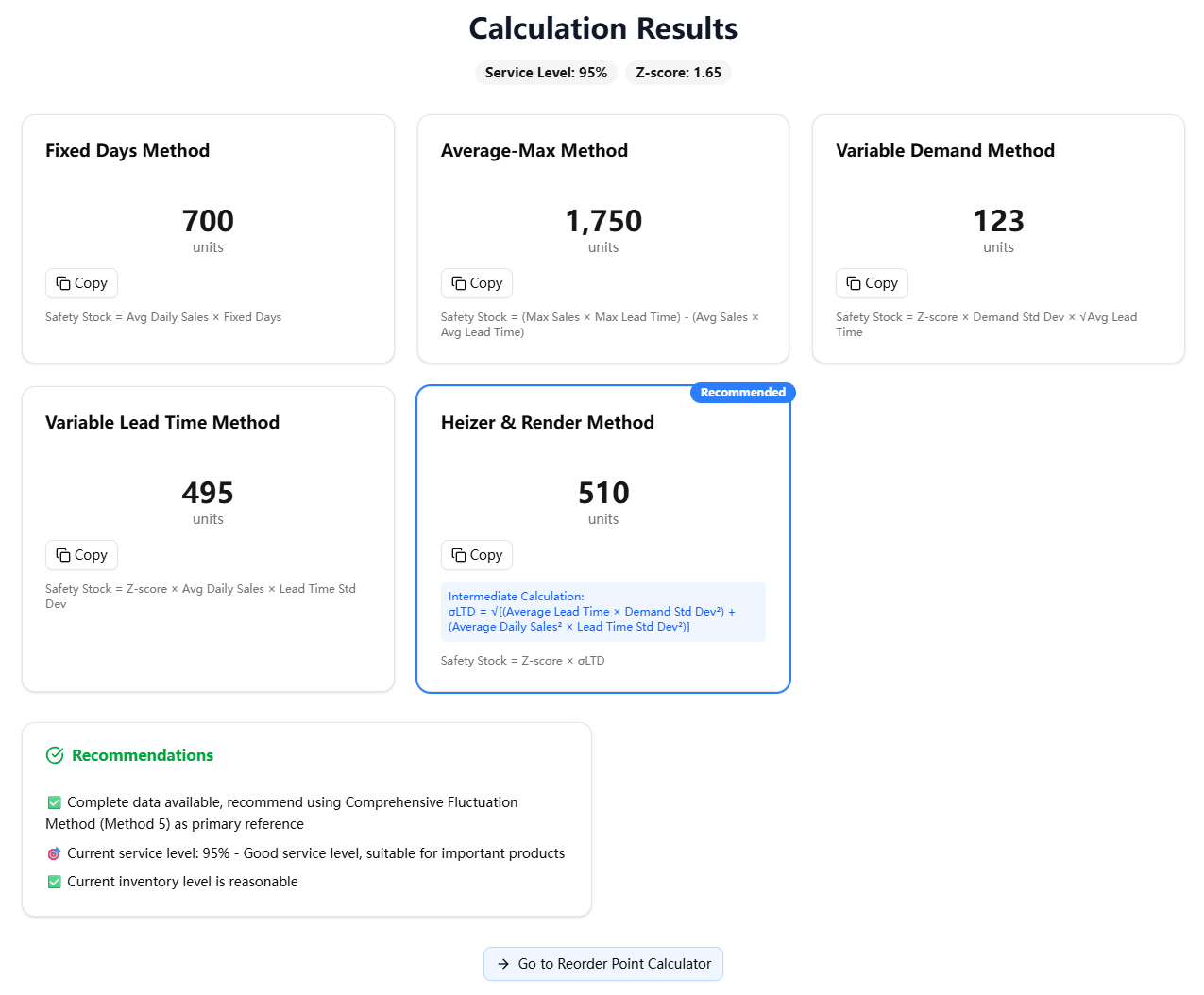Click the green check beside Complete data available
The width and height of the screenshot is (1204, 995).
click(x=54, y=802)
